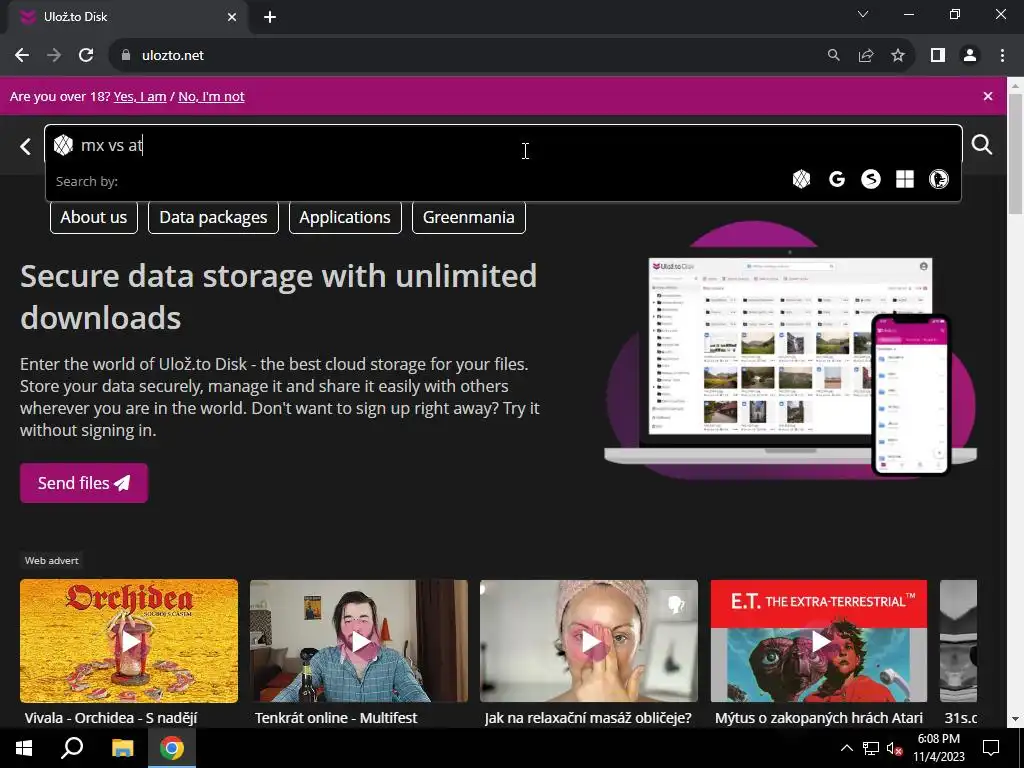Open Chrome side panel
Screen dimensions: 1024x768
(x=938, y=56)
